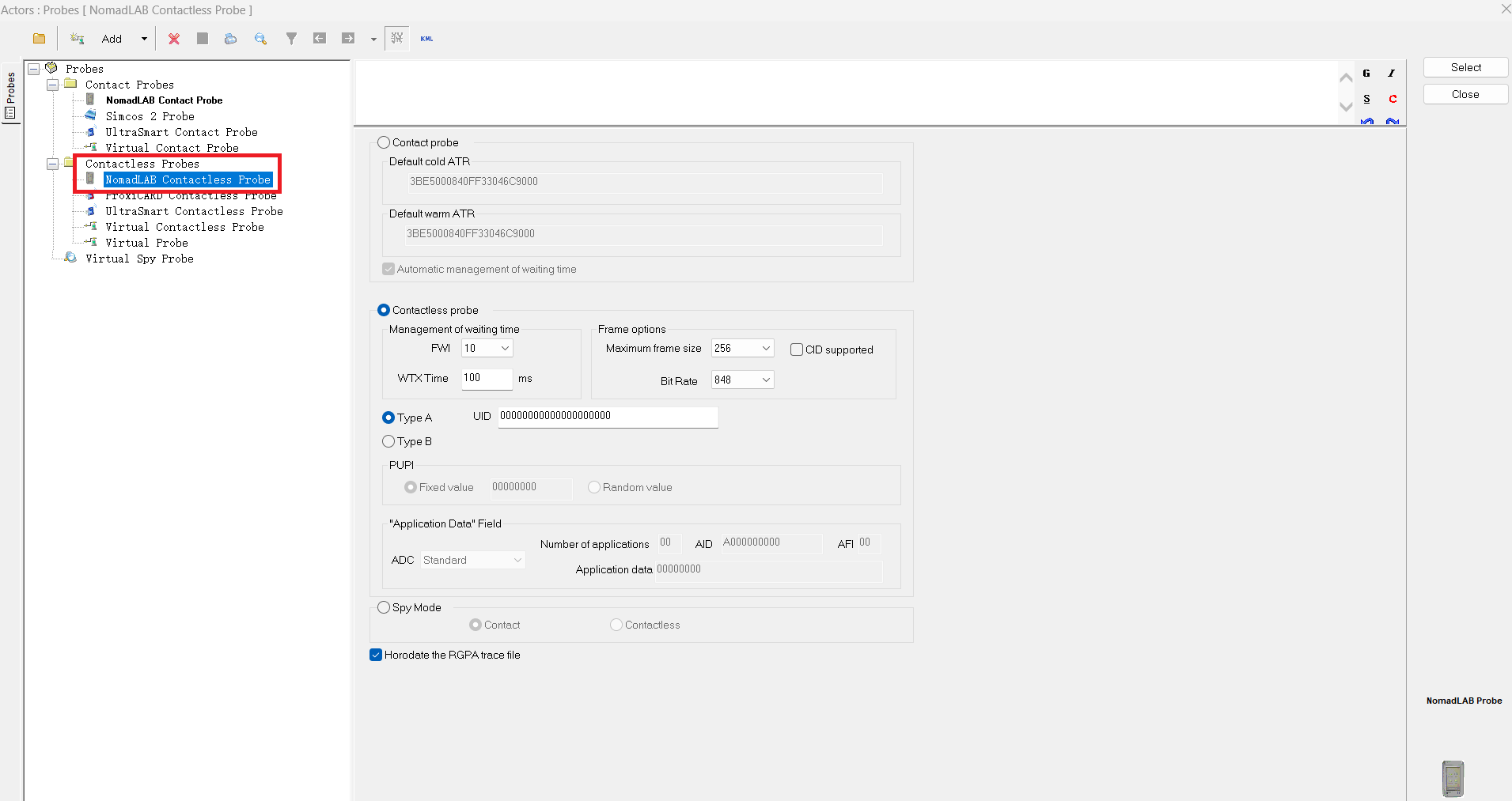This screenshot has width=1512, height=801.
Task: Click the blue XML toolbar icon
Action: 426,39
